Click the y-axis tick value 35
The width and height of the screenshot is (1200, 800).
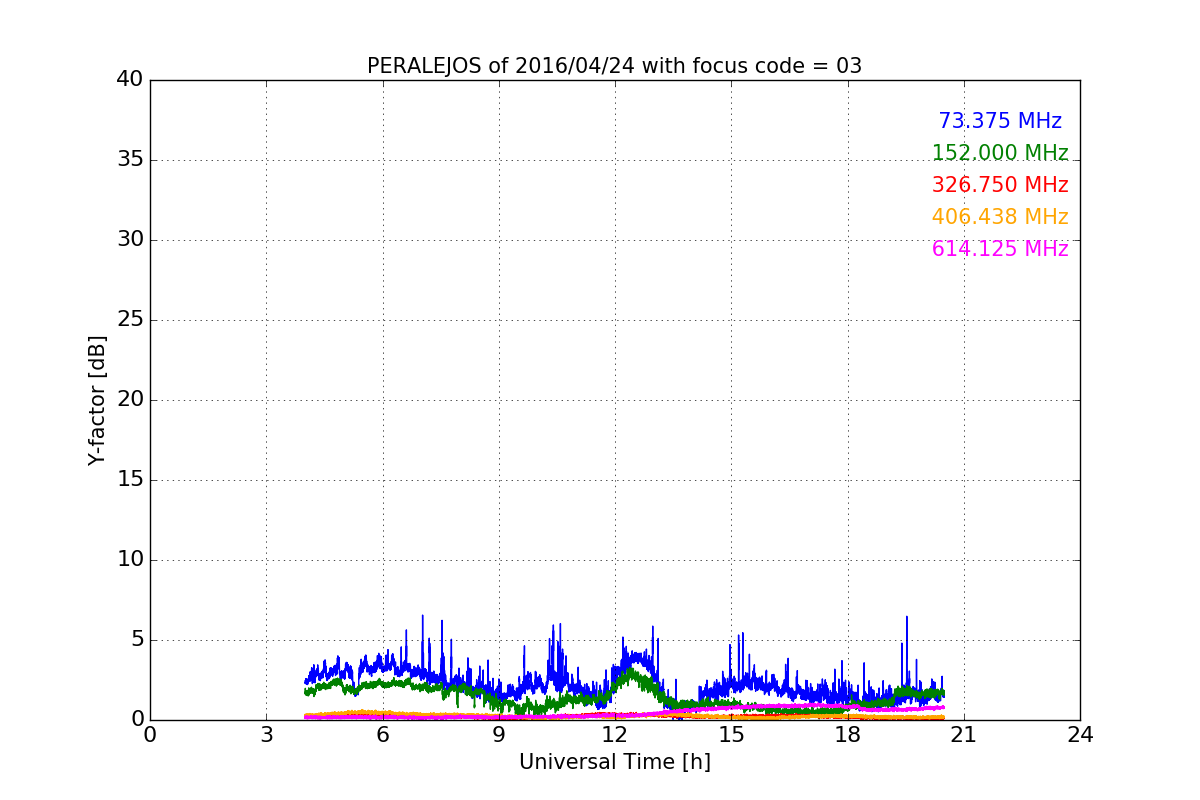click(x=130, y=159)
